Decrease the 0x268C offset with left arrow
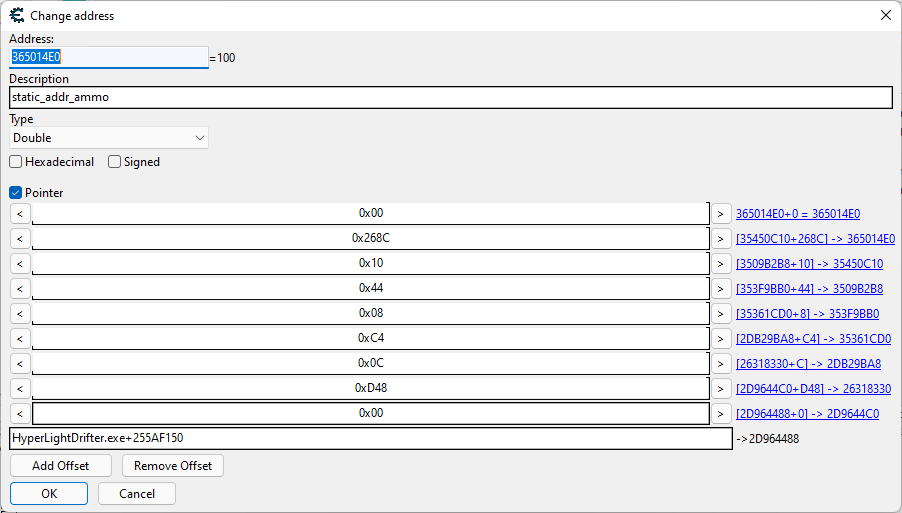 point(20,238)
